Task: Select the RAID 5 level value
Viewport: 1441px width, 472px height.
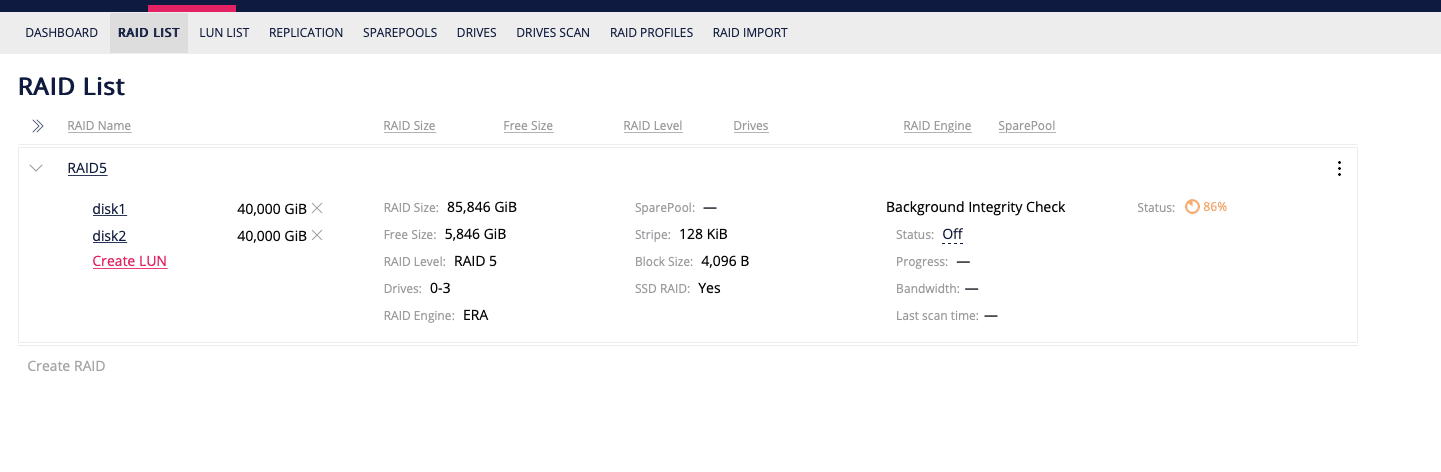Action: coord(475,261)
